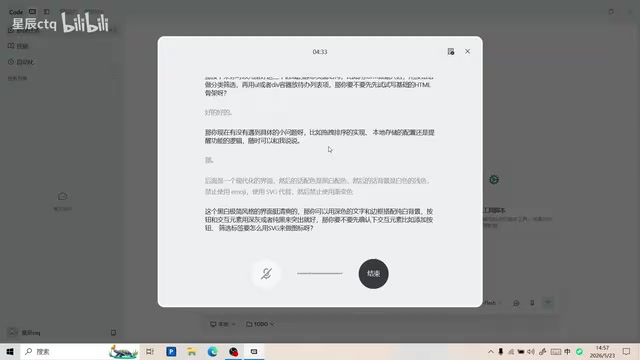Toggle the sidebar panel icon near Code
Viewport: 640px width, 360px height.
click(47, 11)
